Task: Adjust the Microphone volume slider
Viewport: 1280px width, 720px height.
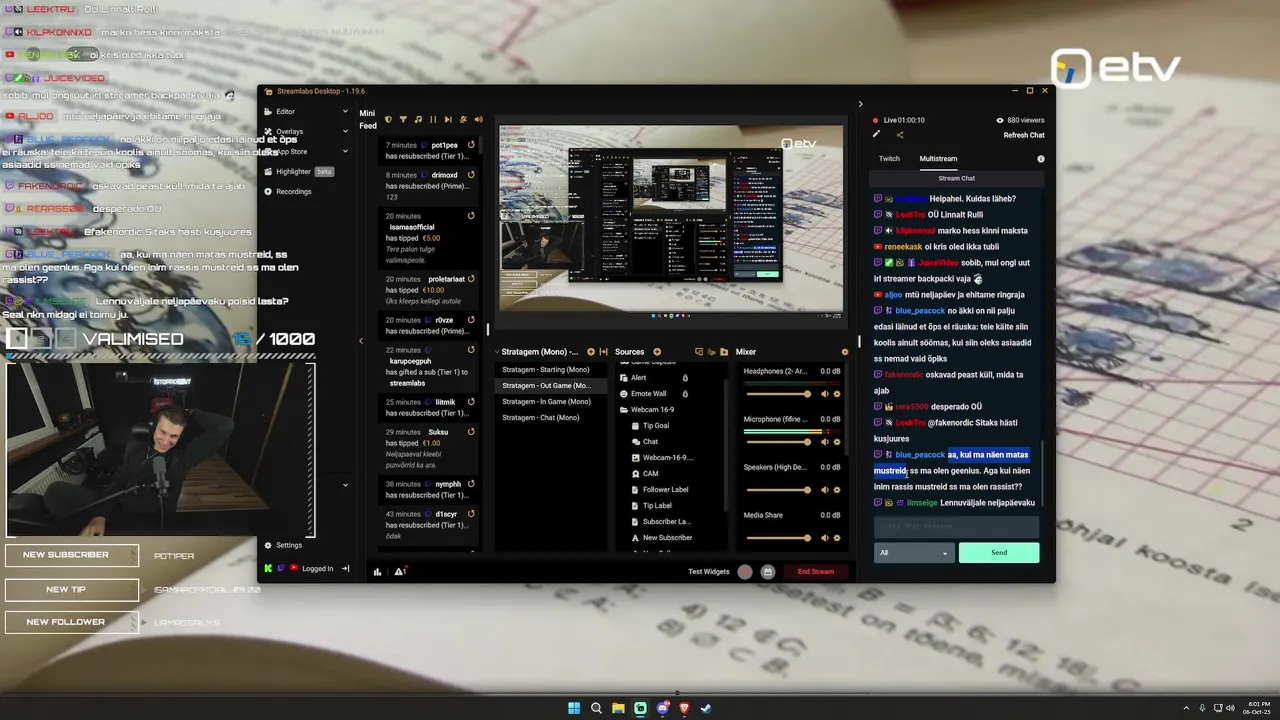Action: (778, 442)
